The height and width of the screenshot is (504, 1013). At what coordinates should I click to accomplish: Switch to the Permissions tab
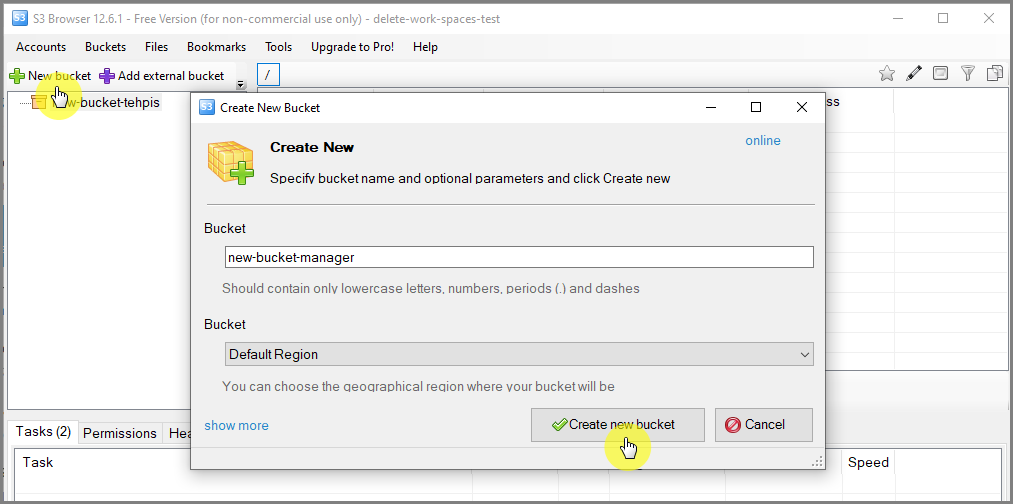120,433
